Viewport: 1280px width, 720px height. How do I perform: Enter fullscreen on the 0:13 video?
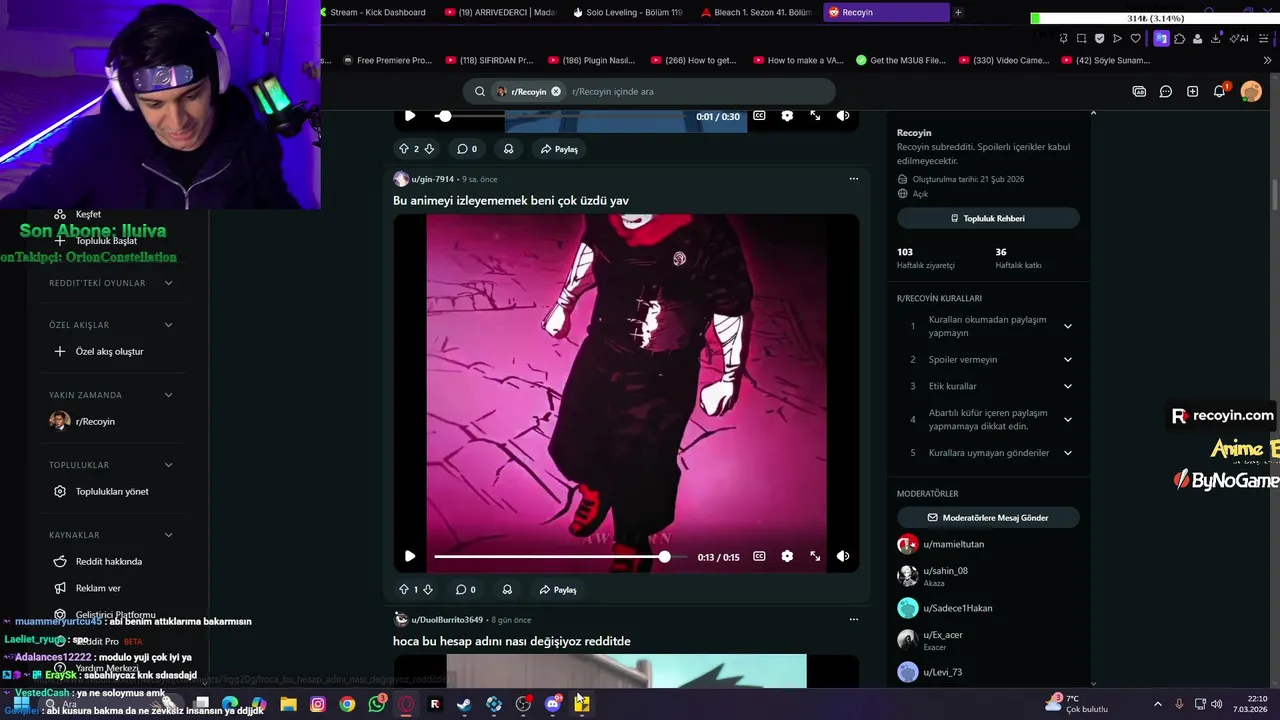815,556
